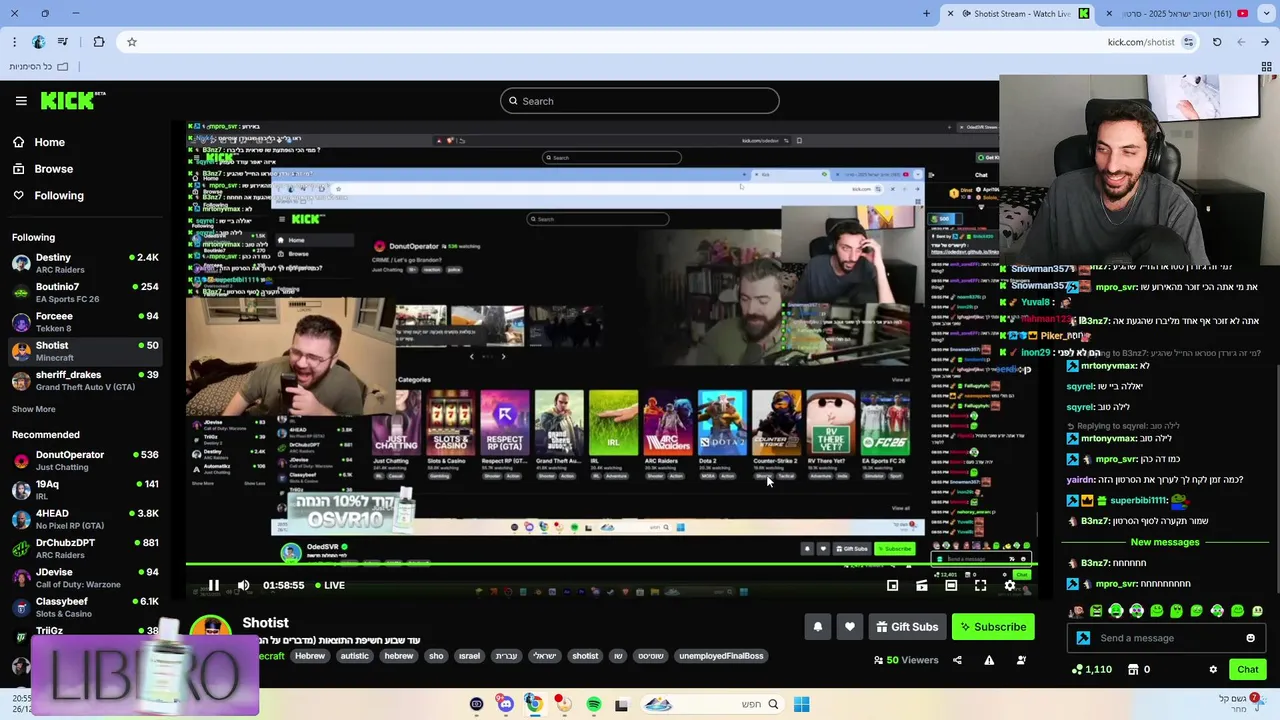1280x720 pixels.
Task: Open the Kick sidebar hamburger menu
Action: click(21, 101)
